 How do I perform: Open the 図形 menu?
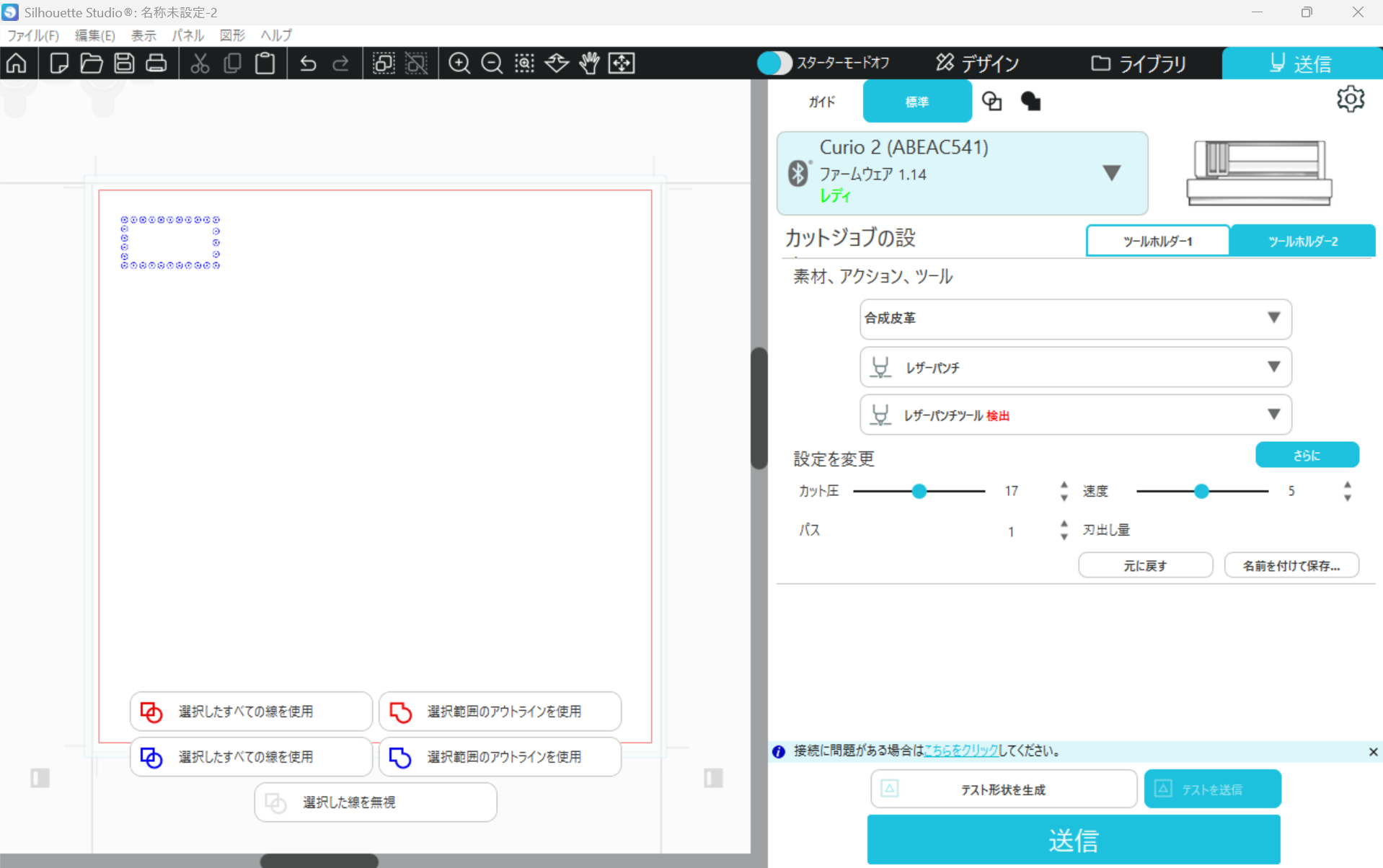point(233,35)
